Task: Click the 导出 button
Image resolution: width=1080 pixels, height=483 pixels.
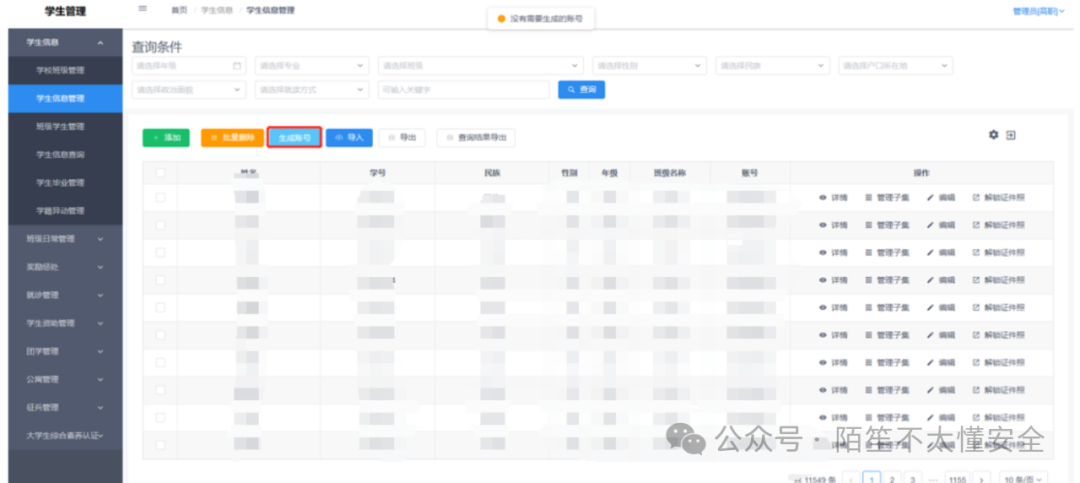Action: point(402,138)
